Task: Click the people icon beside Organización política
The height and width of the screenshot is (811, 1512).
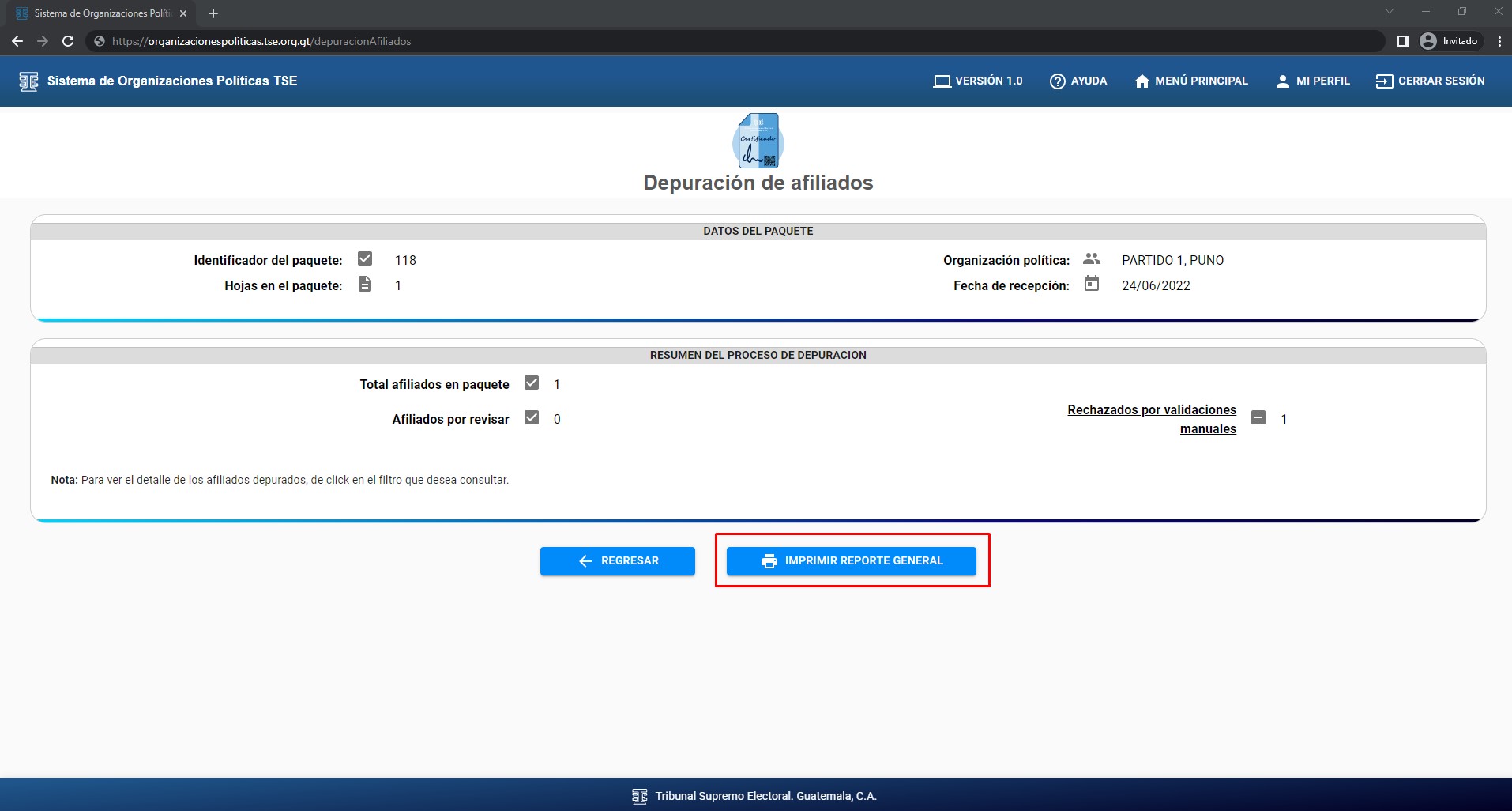Action: (1091, 259)
